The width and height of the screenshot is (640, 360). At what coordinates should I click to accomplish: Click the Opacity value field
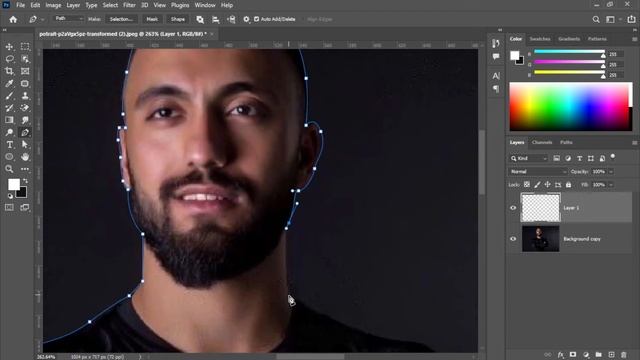[x=599, y=172]
